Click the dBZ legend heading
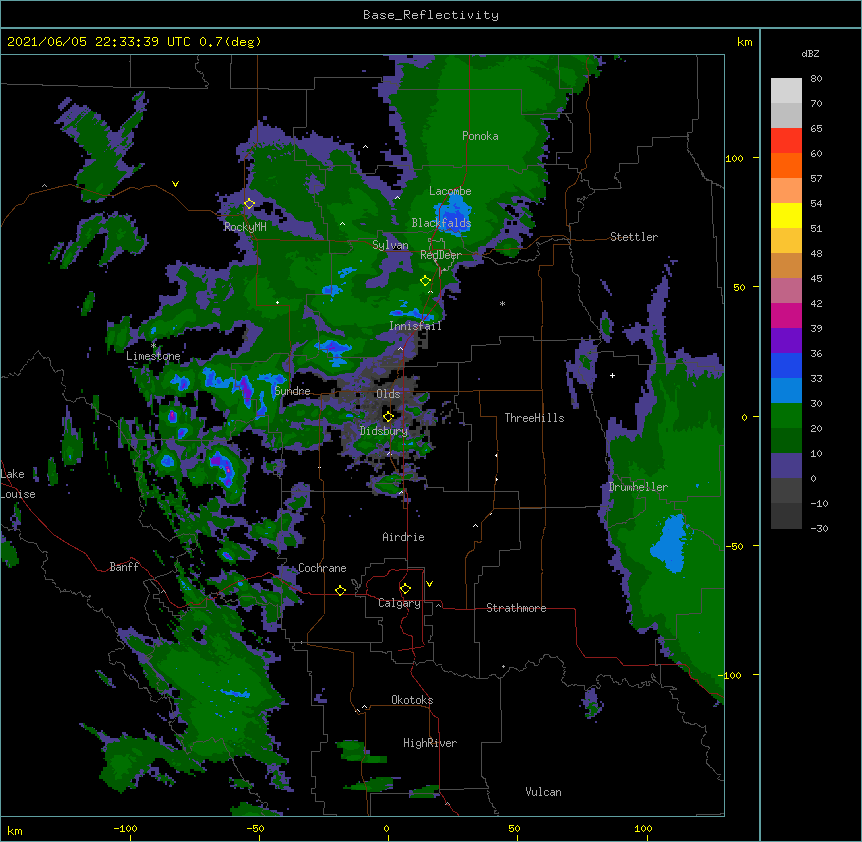 click(810, 53)
